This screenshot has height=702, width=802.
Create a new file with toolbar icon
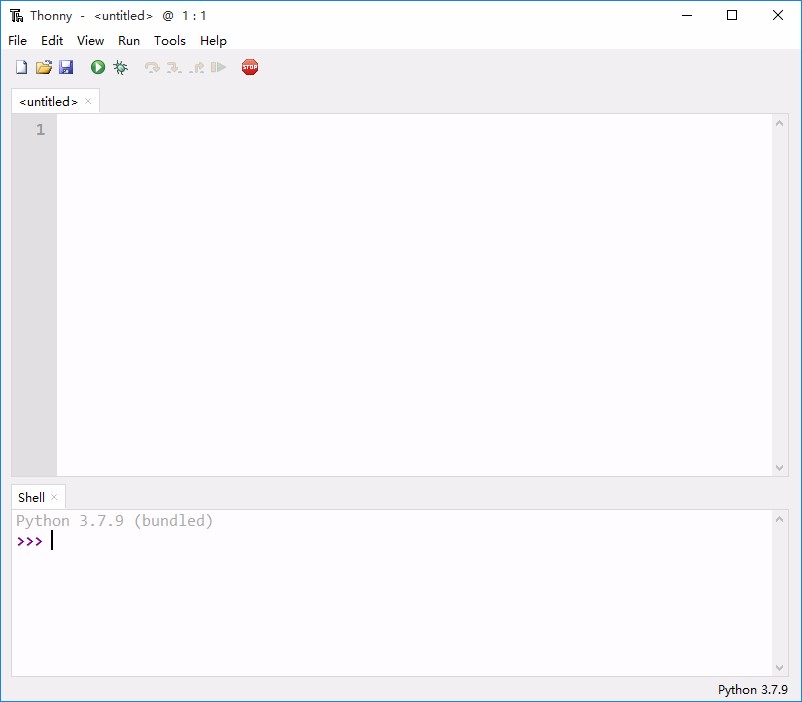(x=21, y=67)
